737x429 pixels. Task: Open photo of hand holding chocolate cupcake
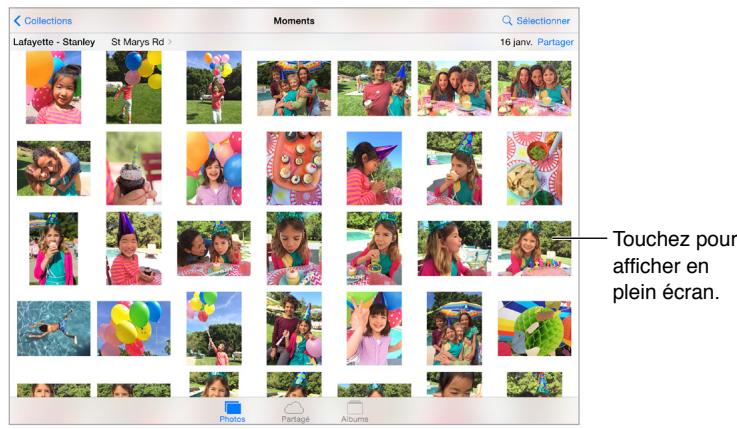(133, 168)
